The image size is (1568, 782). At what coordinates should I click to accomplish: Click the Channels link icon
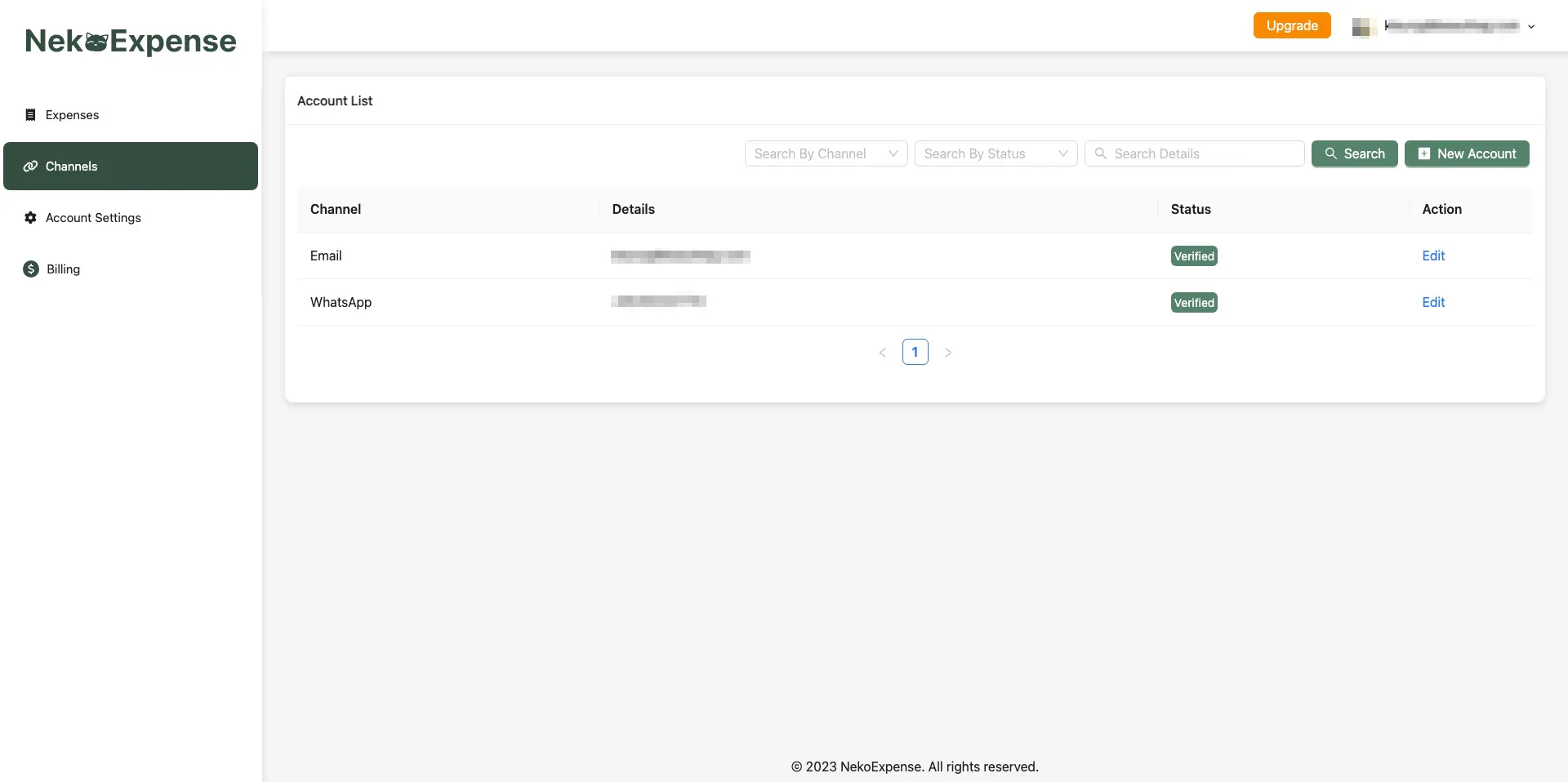tap(30, 167)
